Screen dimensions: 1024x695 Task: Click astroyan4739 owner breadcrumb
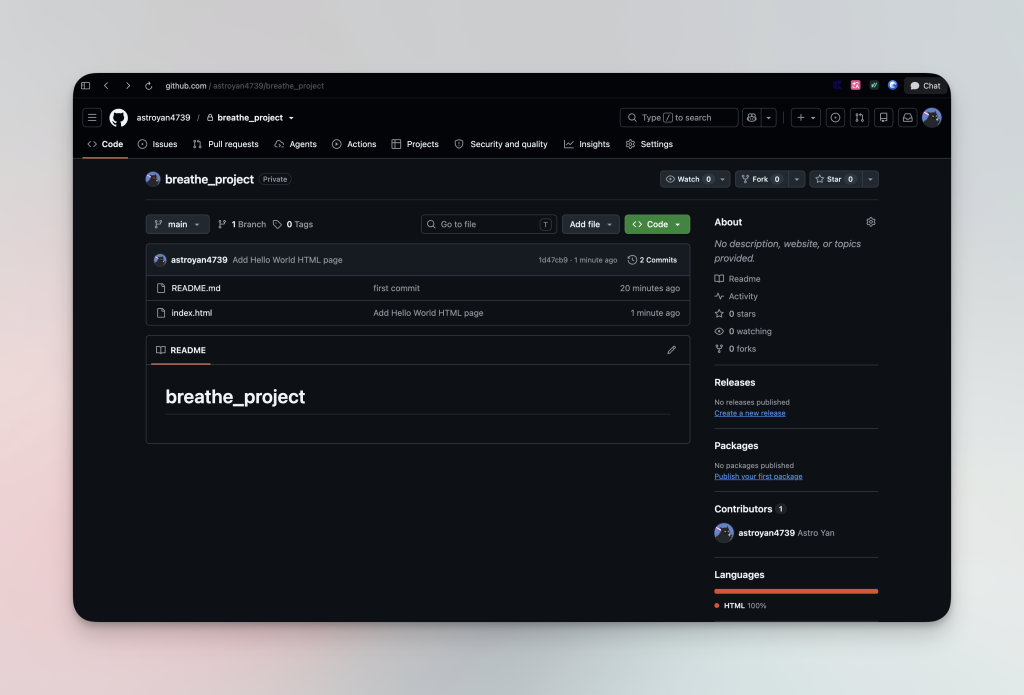(x=163, y=118)
